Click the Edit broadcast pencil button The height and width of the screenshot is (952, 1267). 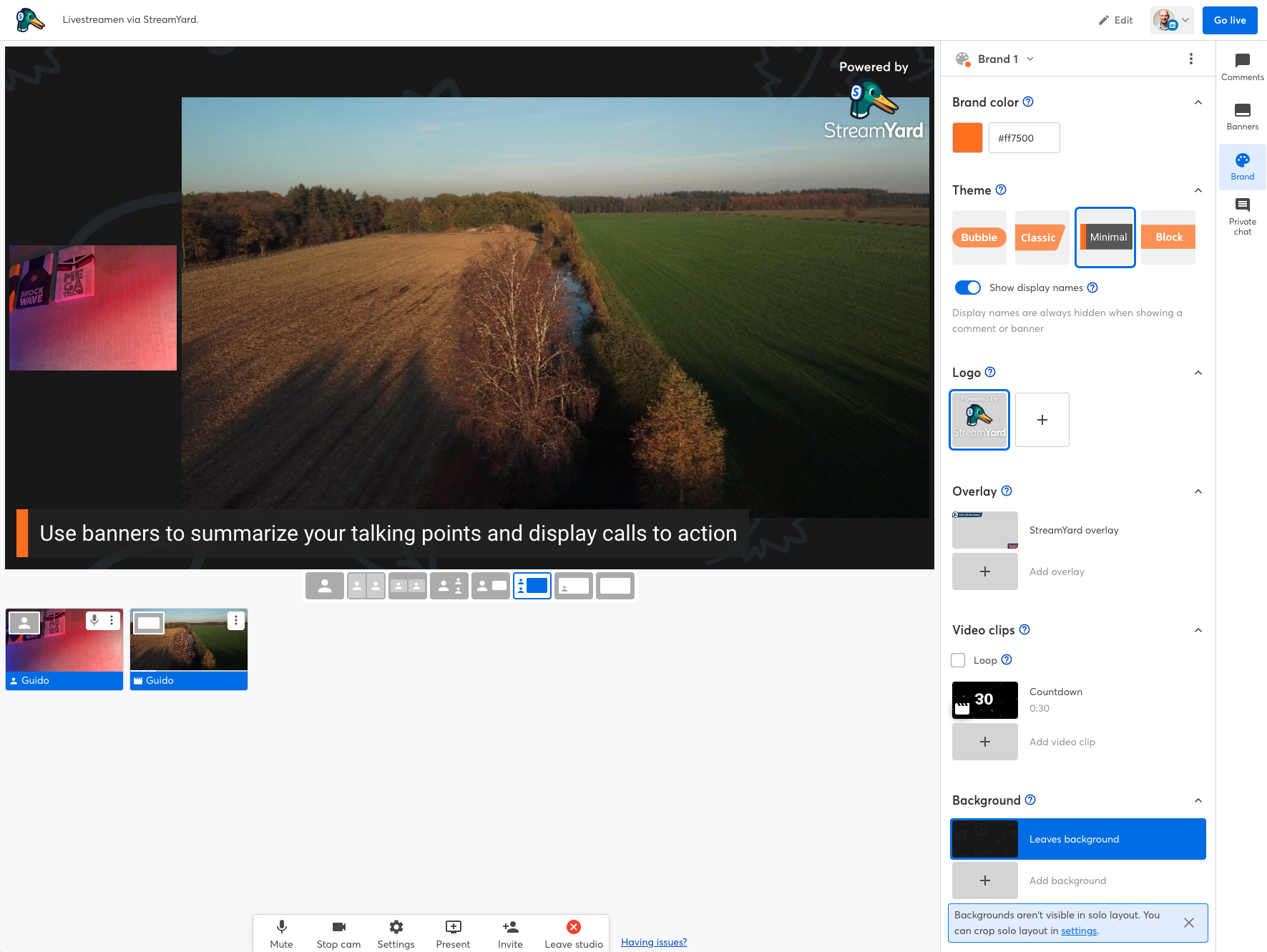1115,20
